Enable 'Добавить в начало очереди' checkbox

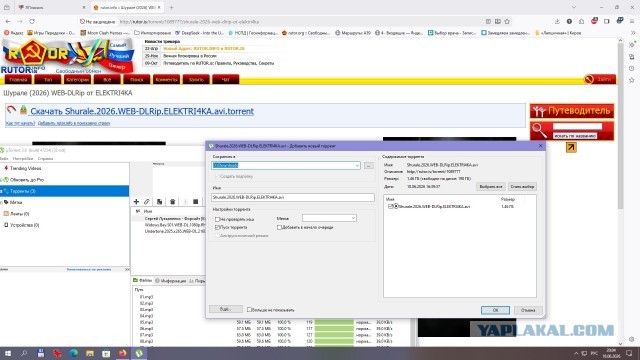pos(279,227)
